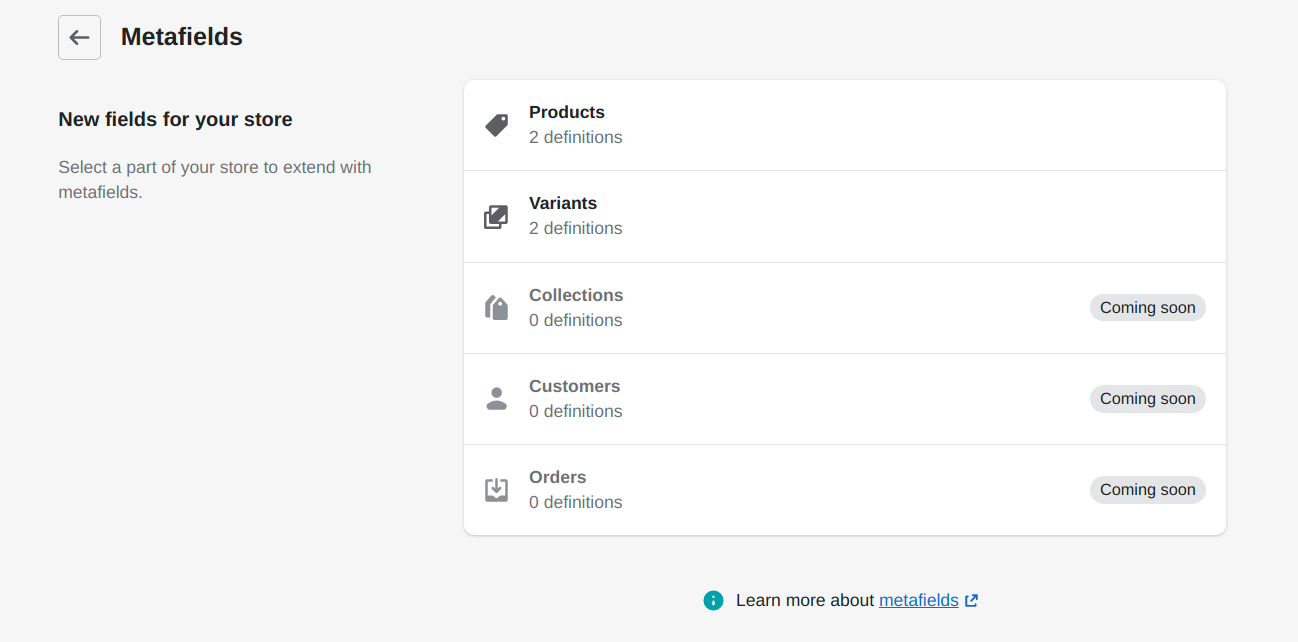Select the Orders row title
The width and height of the screenshot is (1298, 642).
[557, 477]
